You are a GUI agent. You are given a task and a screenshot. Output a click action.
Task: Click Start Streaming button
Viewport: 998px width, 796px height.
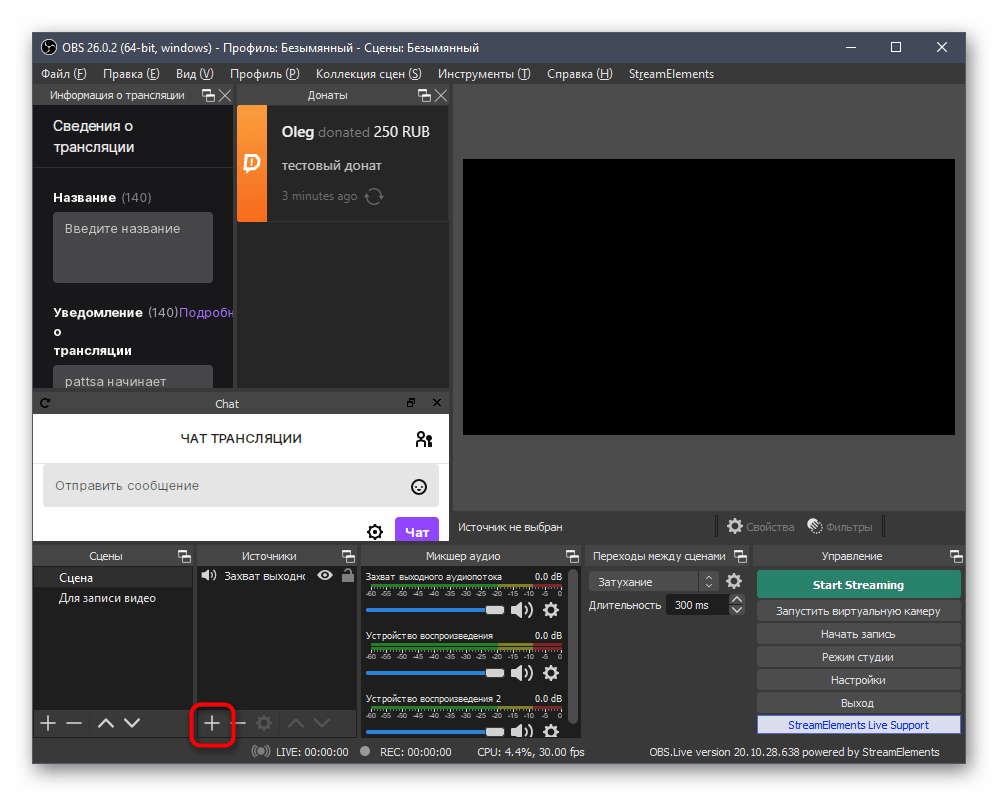pyautogui.click(x=858, y=585)
